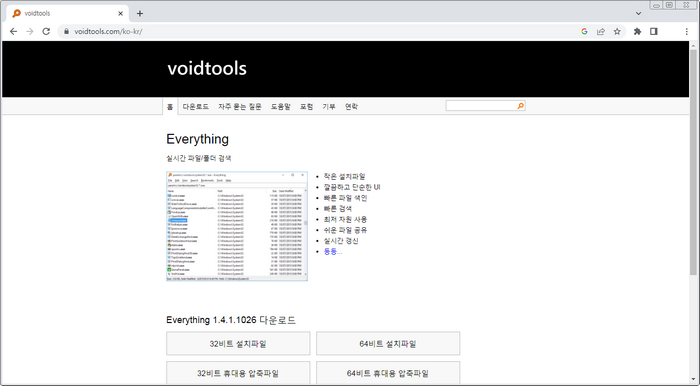Click the padlock site info icon

coord(67,31)
